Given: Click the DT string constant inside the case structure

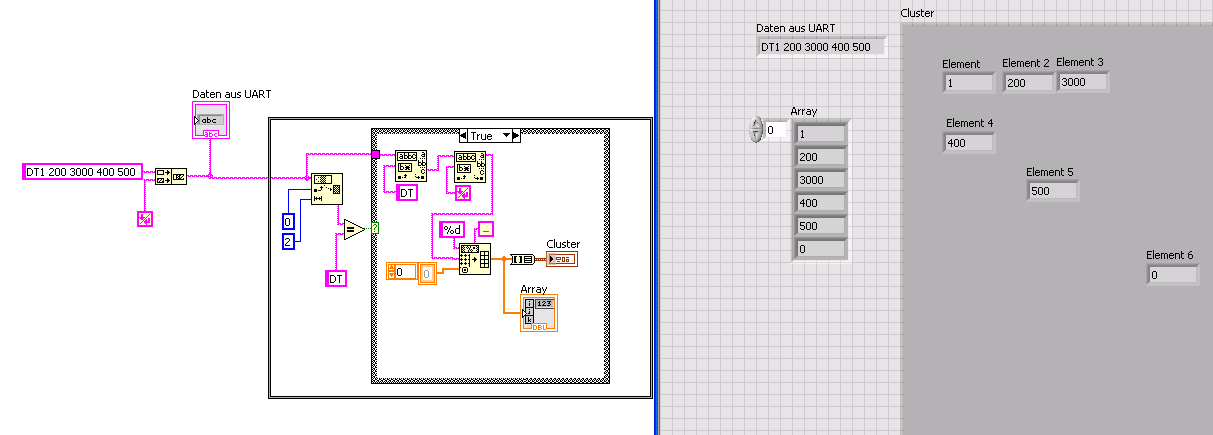Looking at the screenshot, I should click(407, 193).
